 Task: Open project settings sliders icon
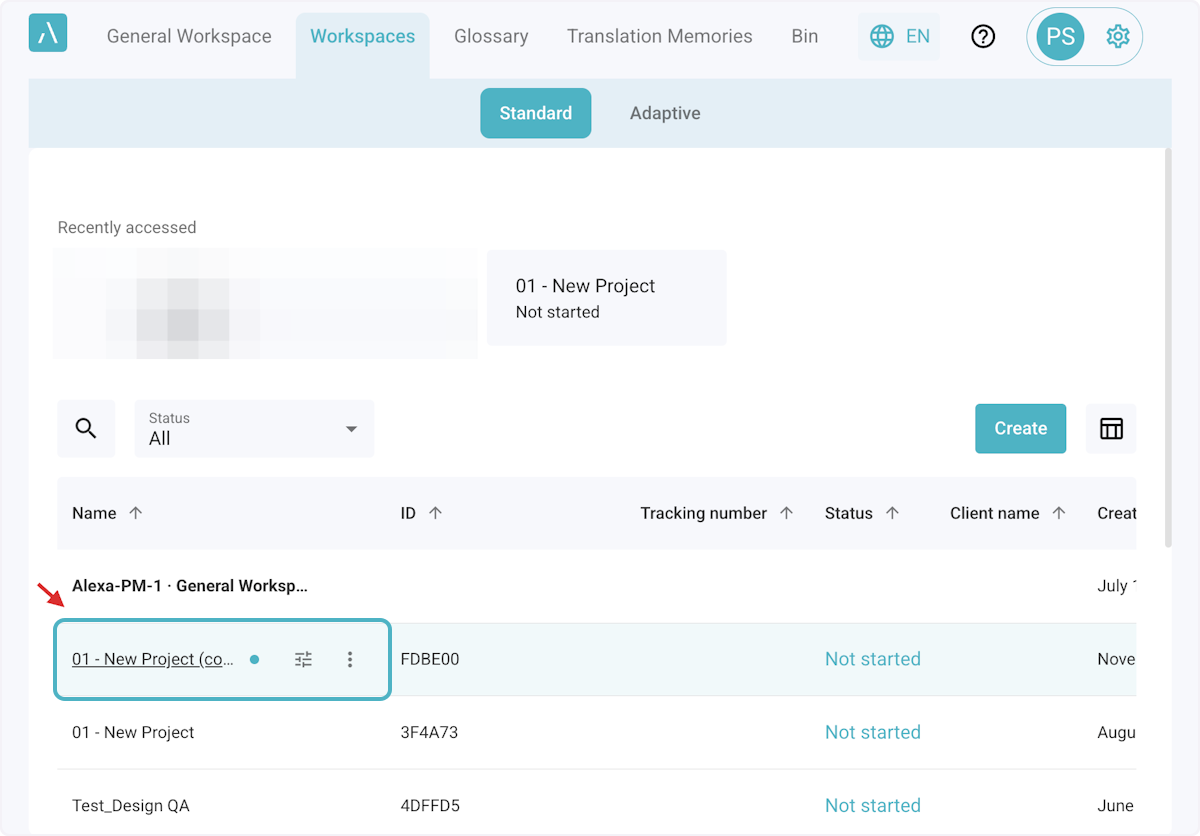tap(304, 659)
